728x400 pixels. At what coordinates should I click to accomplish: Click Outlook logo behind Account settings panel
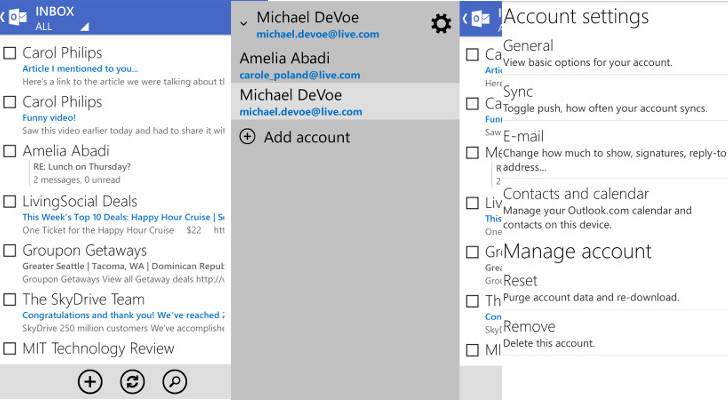(480, 17)
